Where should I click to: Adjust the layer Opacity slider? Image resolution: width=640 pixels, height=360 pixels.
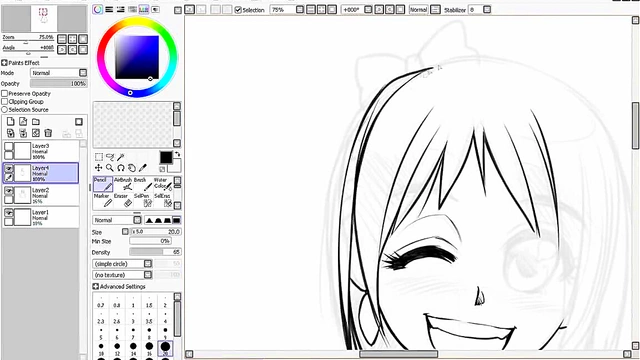(59, 84)
